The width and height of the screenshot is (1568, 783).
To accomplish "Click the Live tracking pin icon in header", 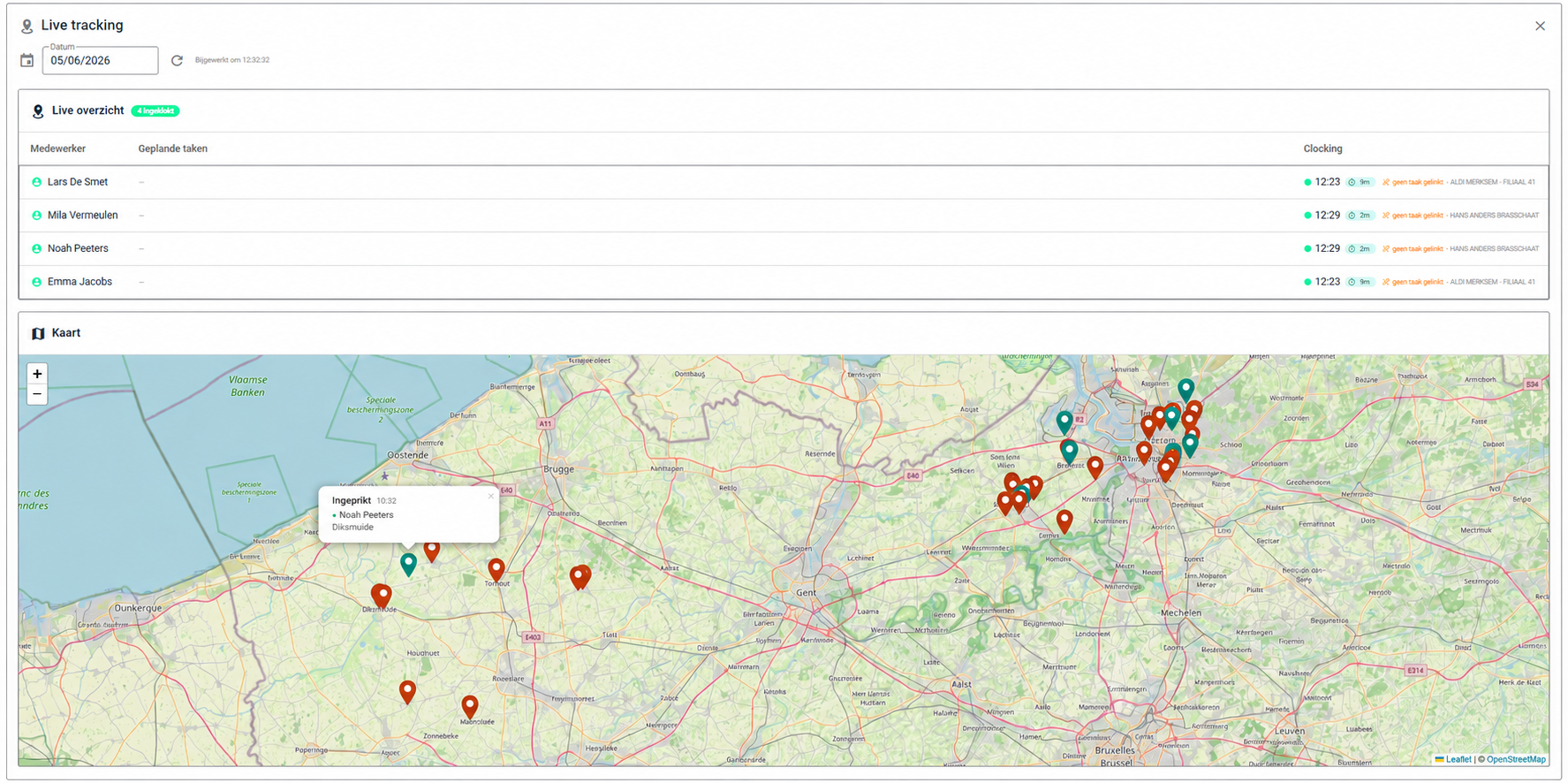I will (27, 27).
